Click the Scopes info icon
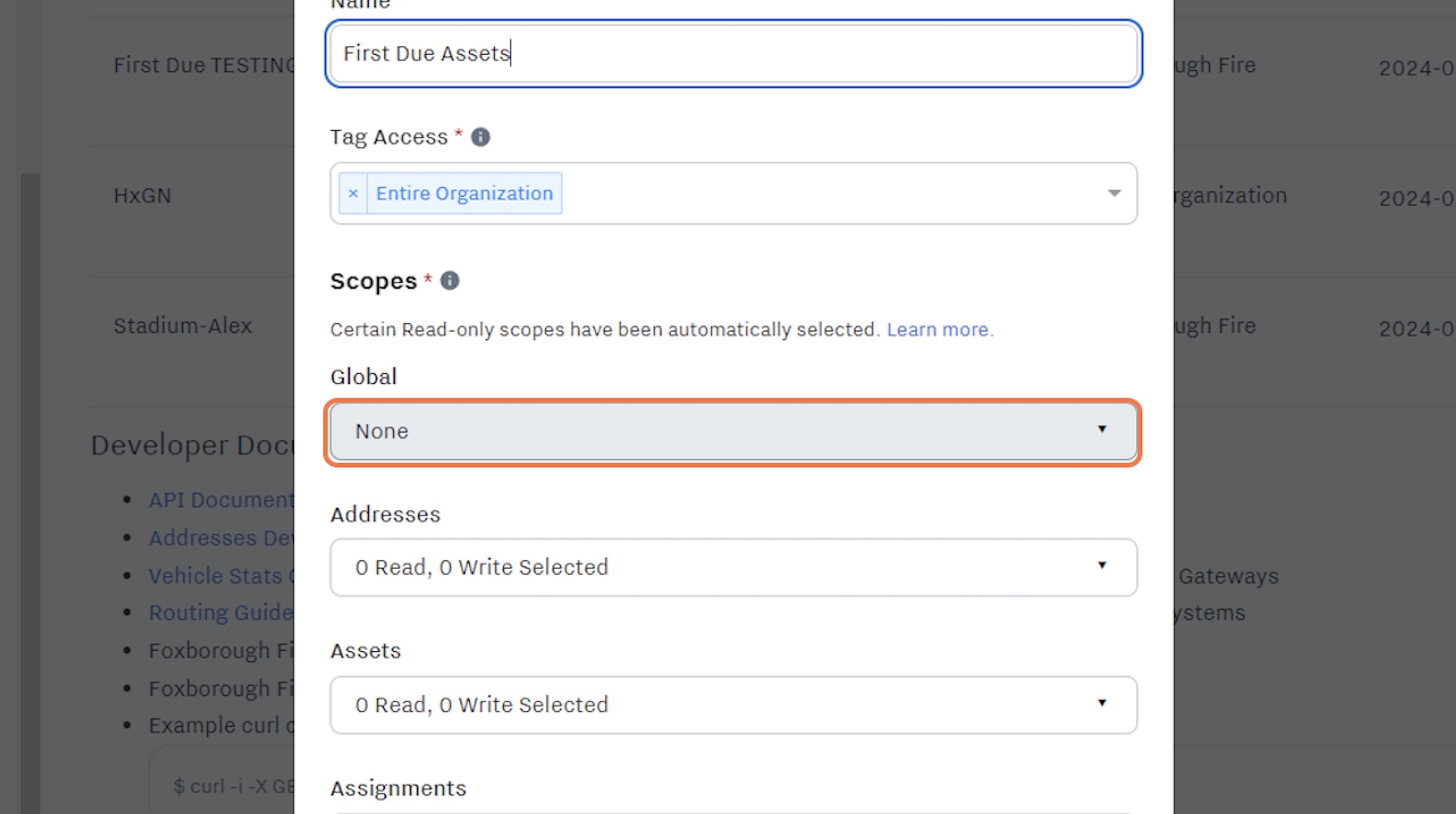 450,281
